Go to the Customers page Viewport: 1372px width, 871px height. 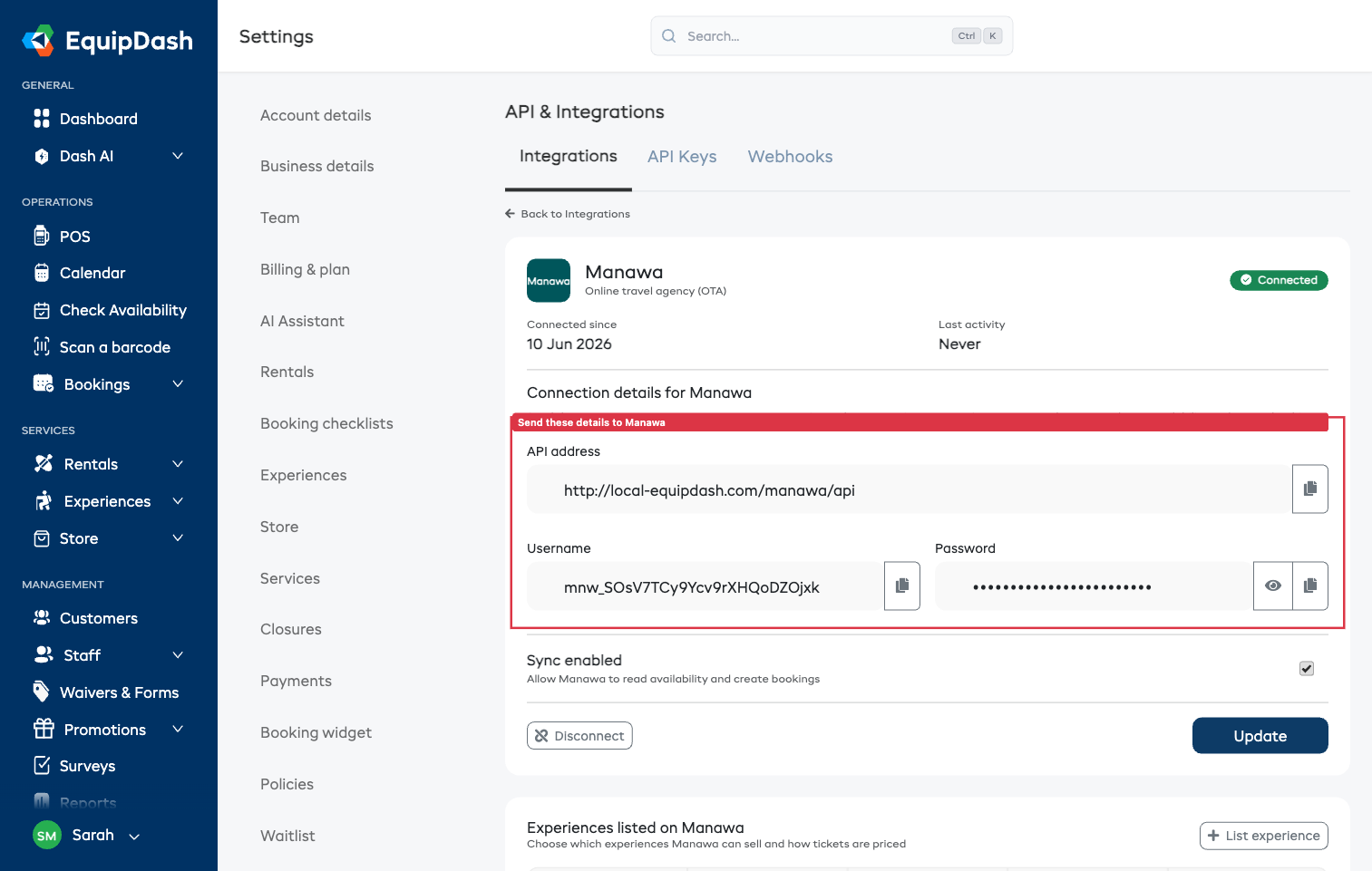click(98, 618)
